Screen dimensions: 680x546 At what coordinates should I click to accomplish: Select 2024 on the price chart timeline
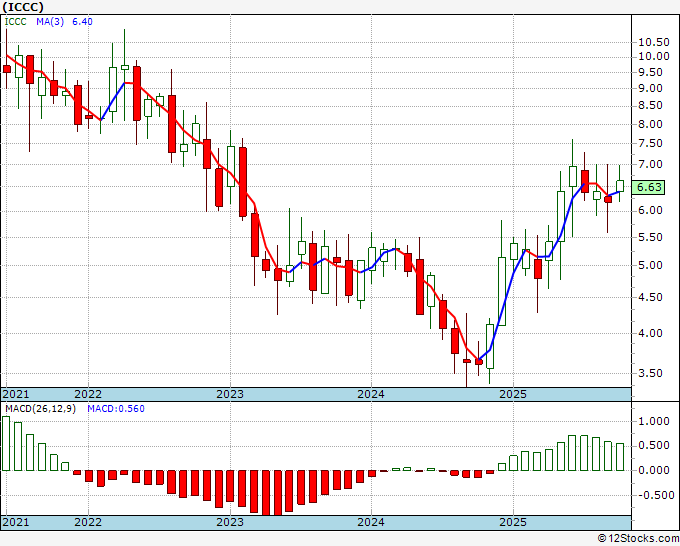[x=371, y=394]
